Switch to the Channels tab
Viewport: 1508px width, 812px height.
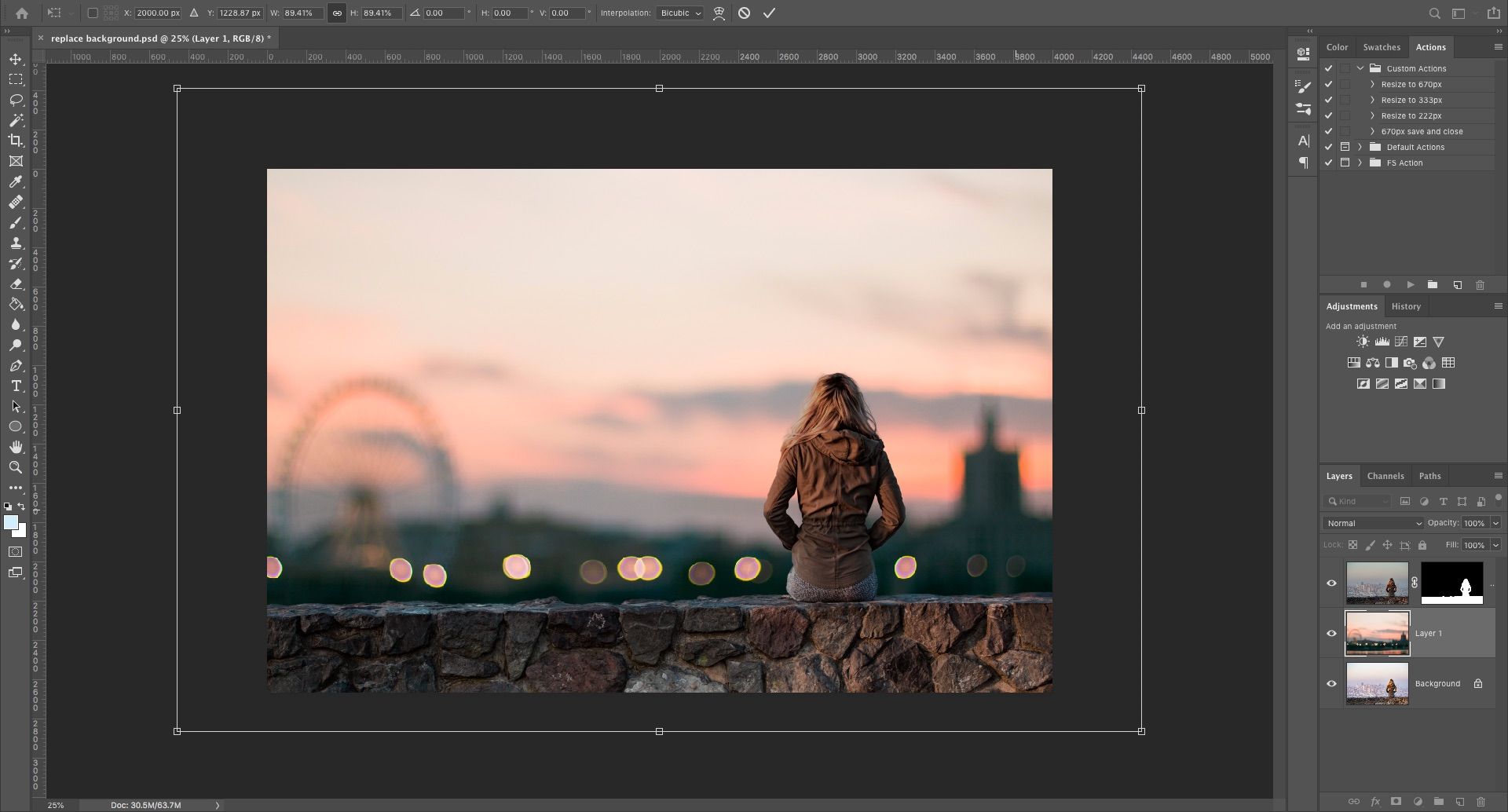coord(1385,476)
